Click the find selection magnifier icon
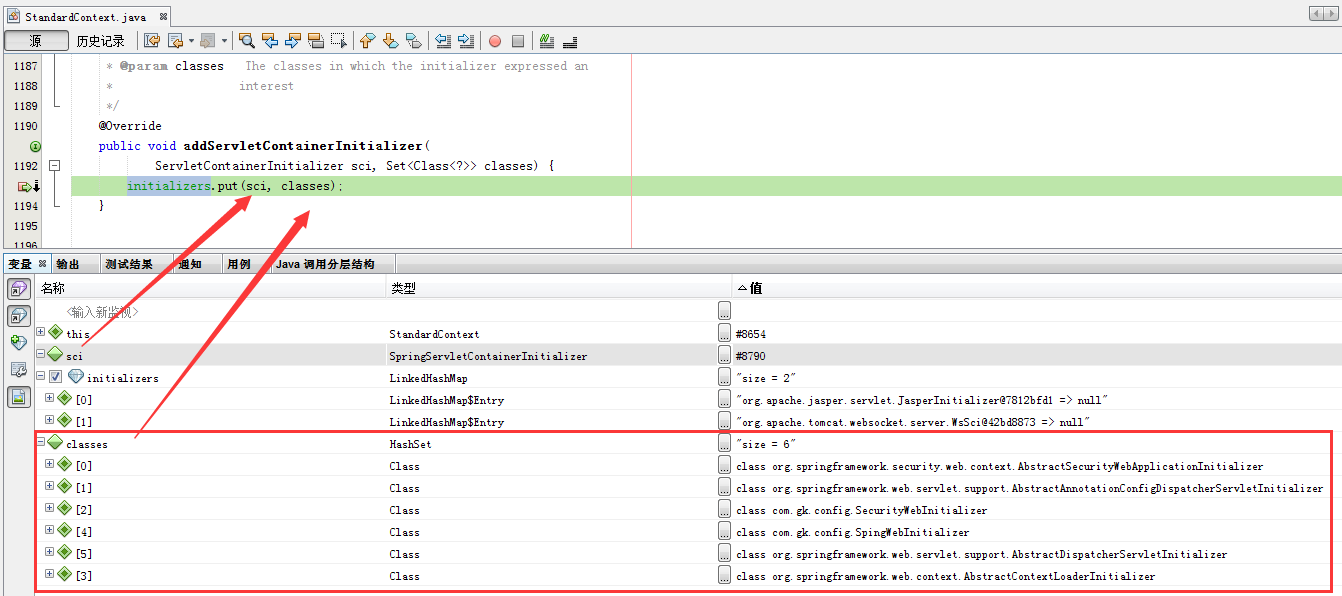Image resolution: width=1342 pixels, height=596 pixels. [246, 41]
